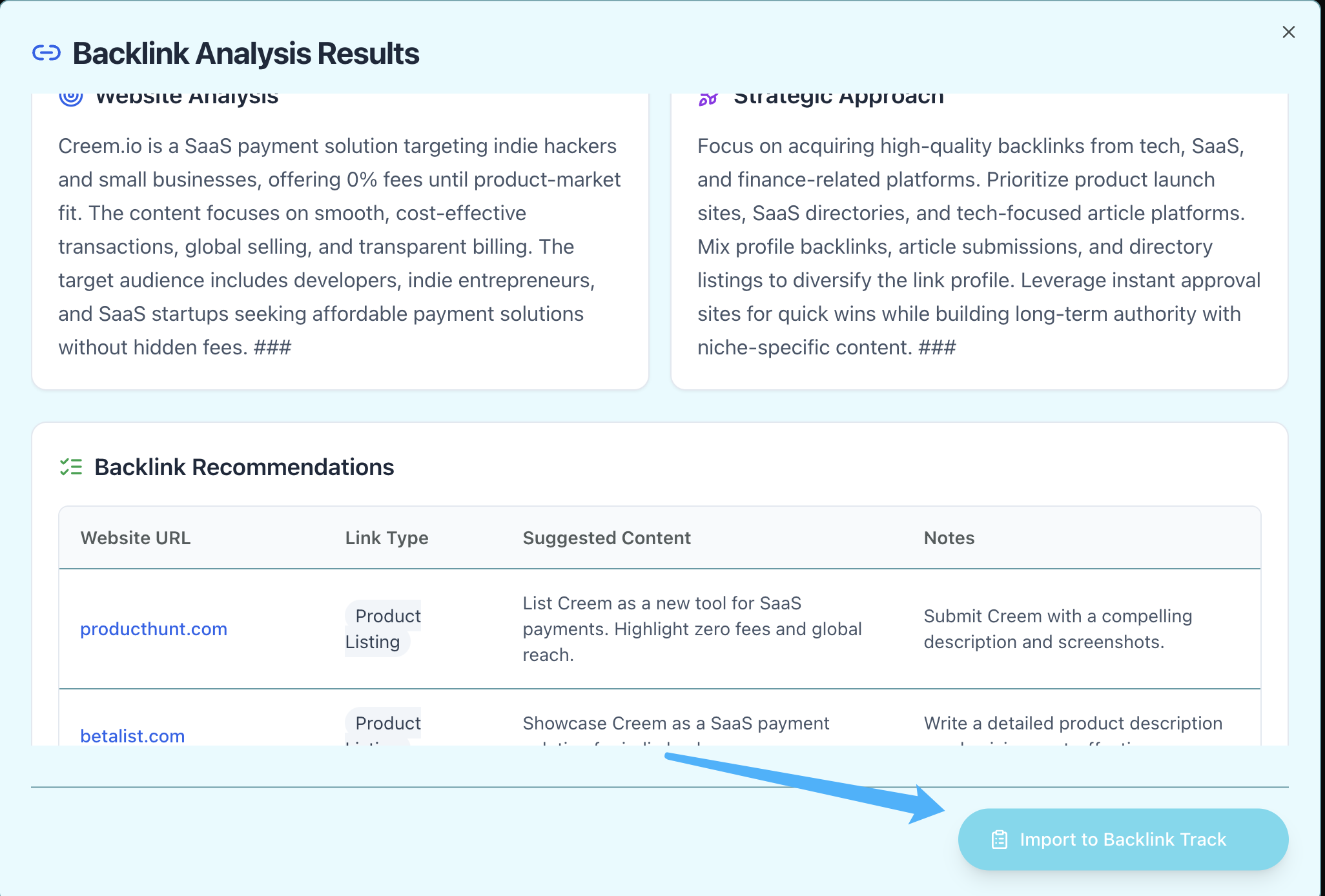
Task: Click the checklist icon beside Backlink Recommendations
Action: (x=71, y=467)
